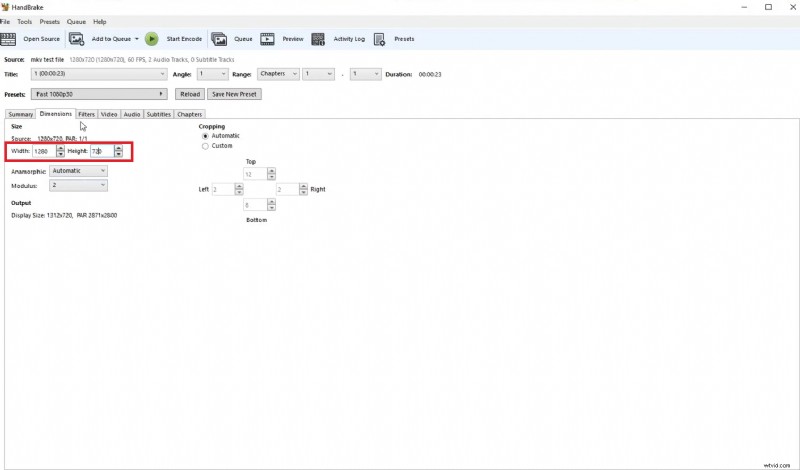
Task: Switch to the Summary tab
Action: 20,114
